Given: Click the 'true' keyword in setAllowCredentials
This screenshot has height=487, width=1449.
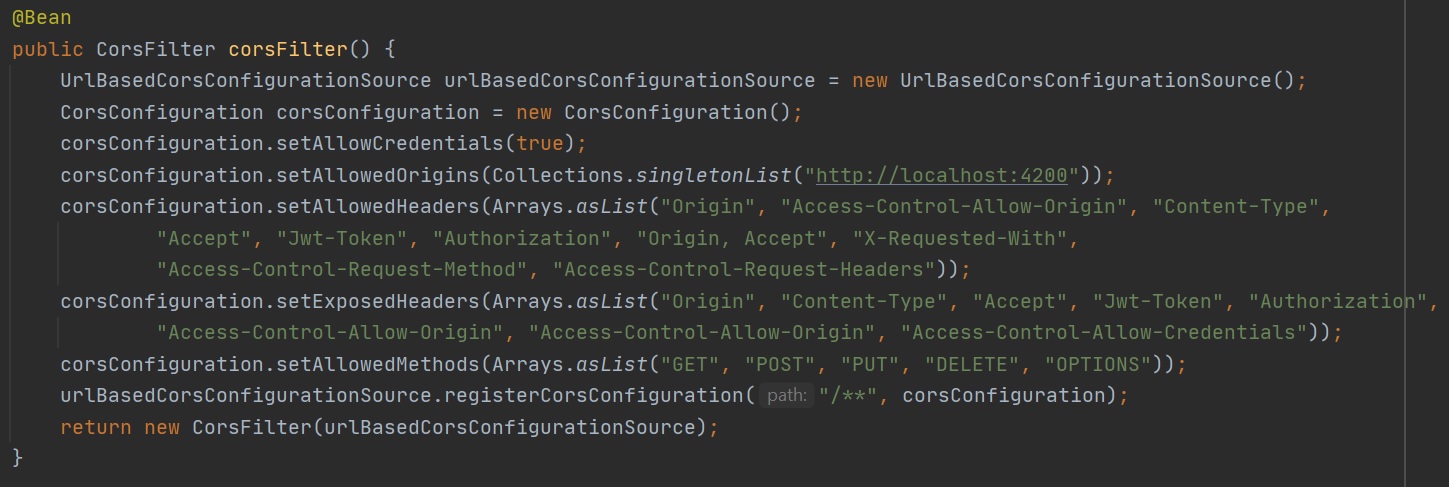Looking at the screenshot, I should click(540, 143).
